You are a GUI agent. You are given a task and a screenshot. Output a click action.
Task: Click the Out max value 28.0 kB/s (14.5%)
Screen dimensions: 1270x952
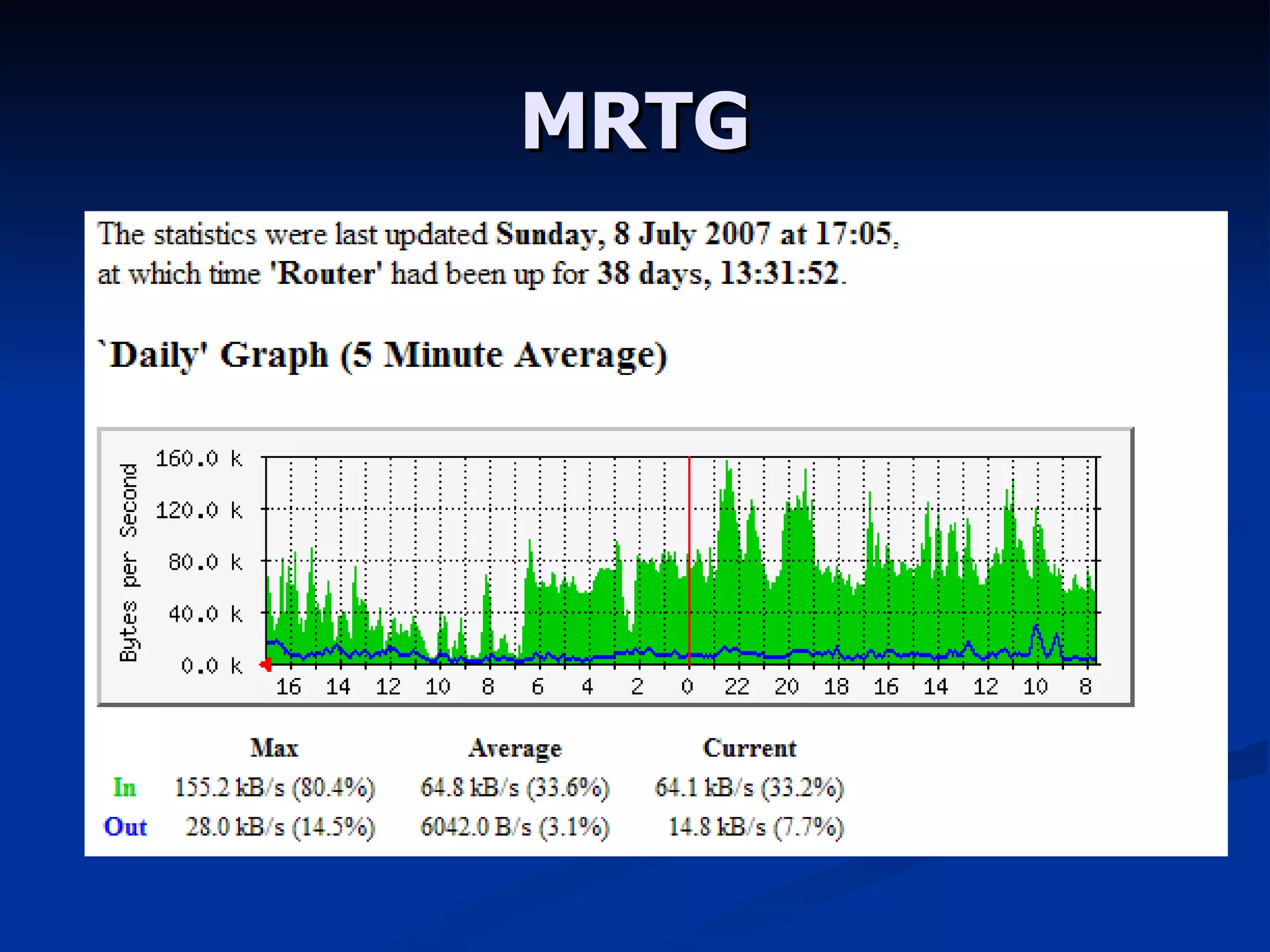pos(280,827)
